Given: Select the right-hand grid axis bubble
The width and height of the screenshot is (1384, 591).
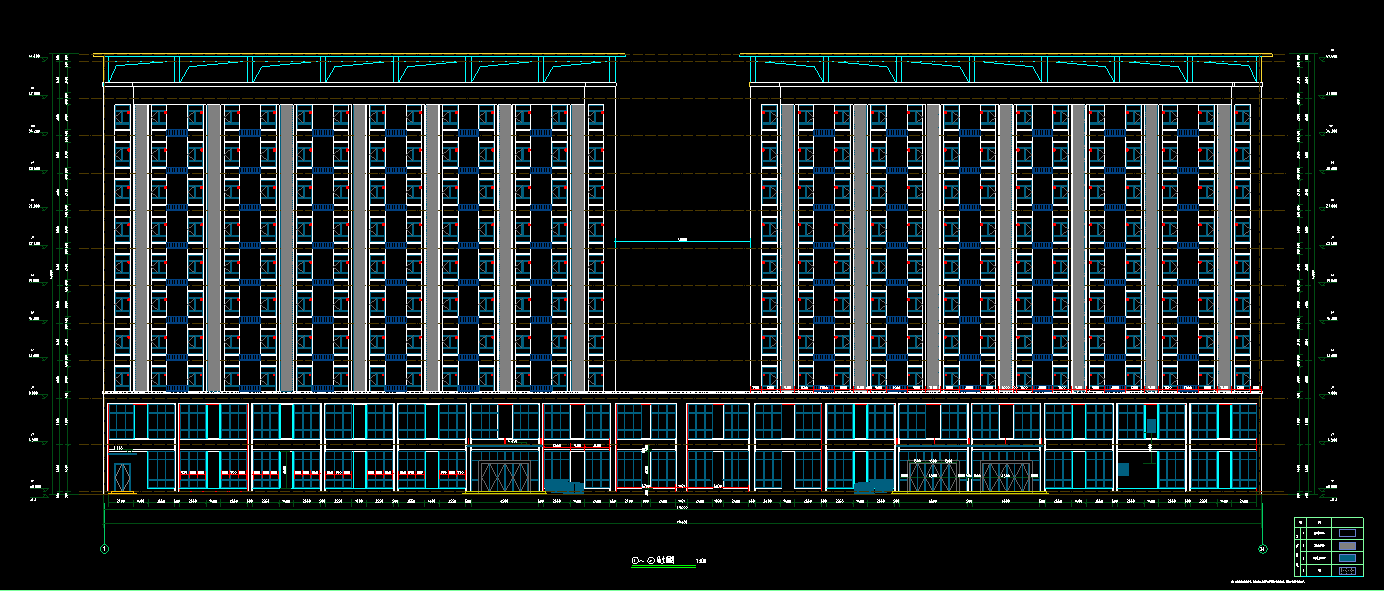Looking at the screenshot, I should click(x=1262, y=548).
